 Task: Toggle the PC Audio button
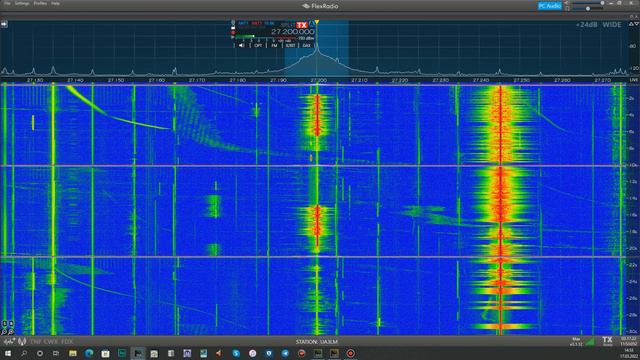click(x=549, y=6)
